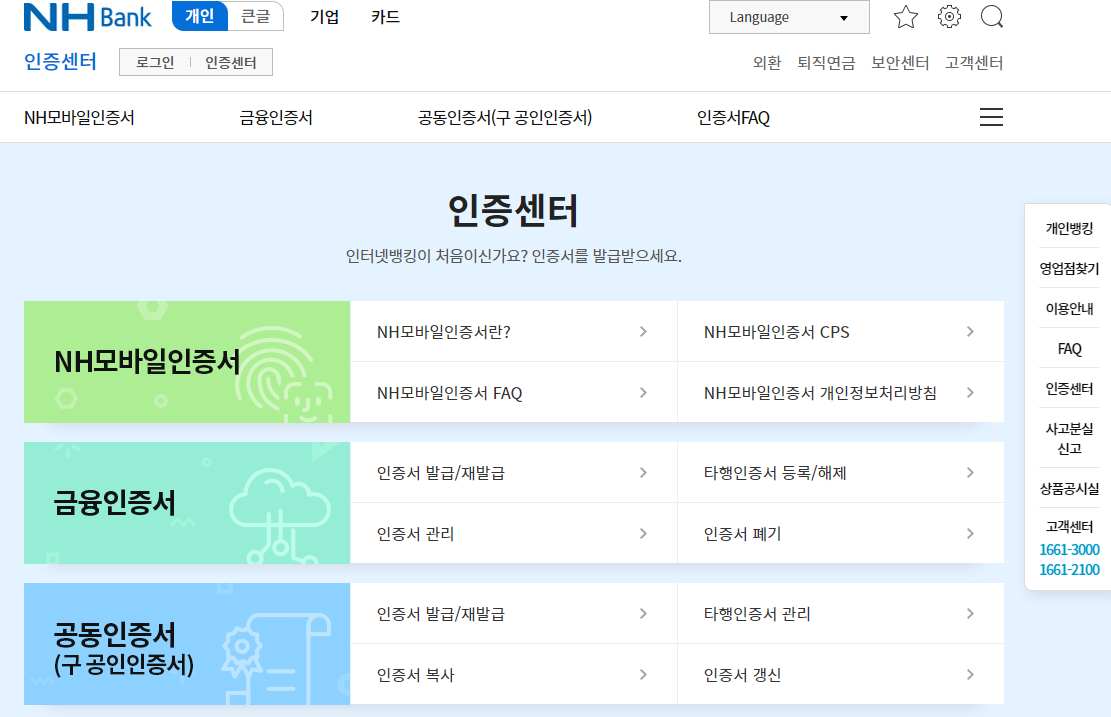Image resolution: width=1111 pixels, height=717 pixels.
Task: Open NH모바일인증서 navigation menu
Action: [x=79, y=118]
